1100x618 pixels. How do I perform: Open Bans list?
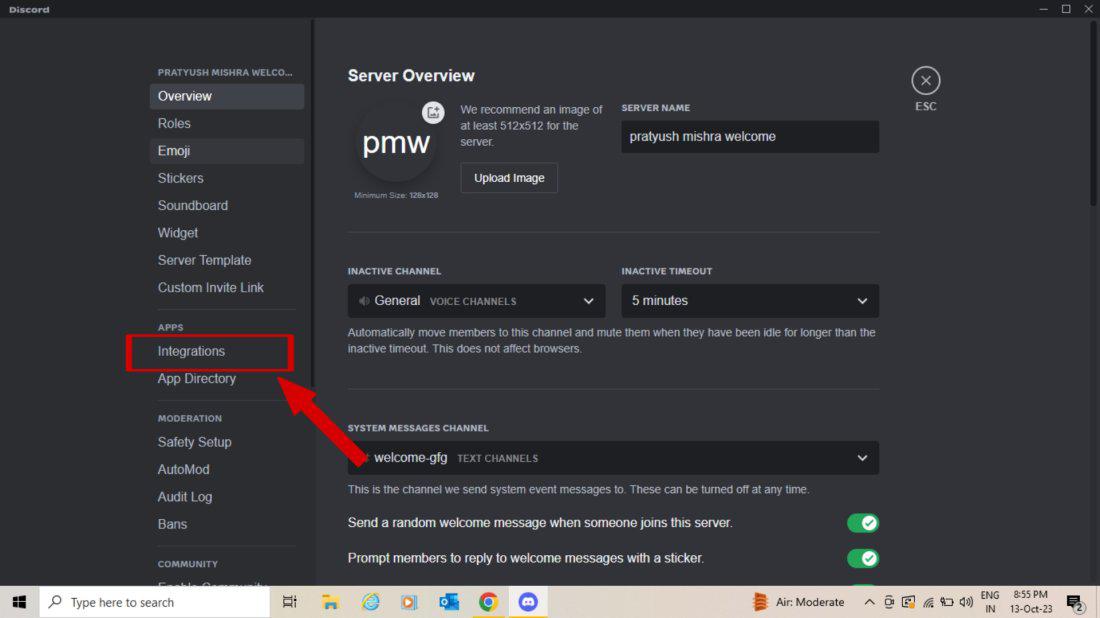coord(227,525)
